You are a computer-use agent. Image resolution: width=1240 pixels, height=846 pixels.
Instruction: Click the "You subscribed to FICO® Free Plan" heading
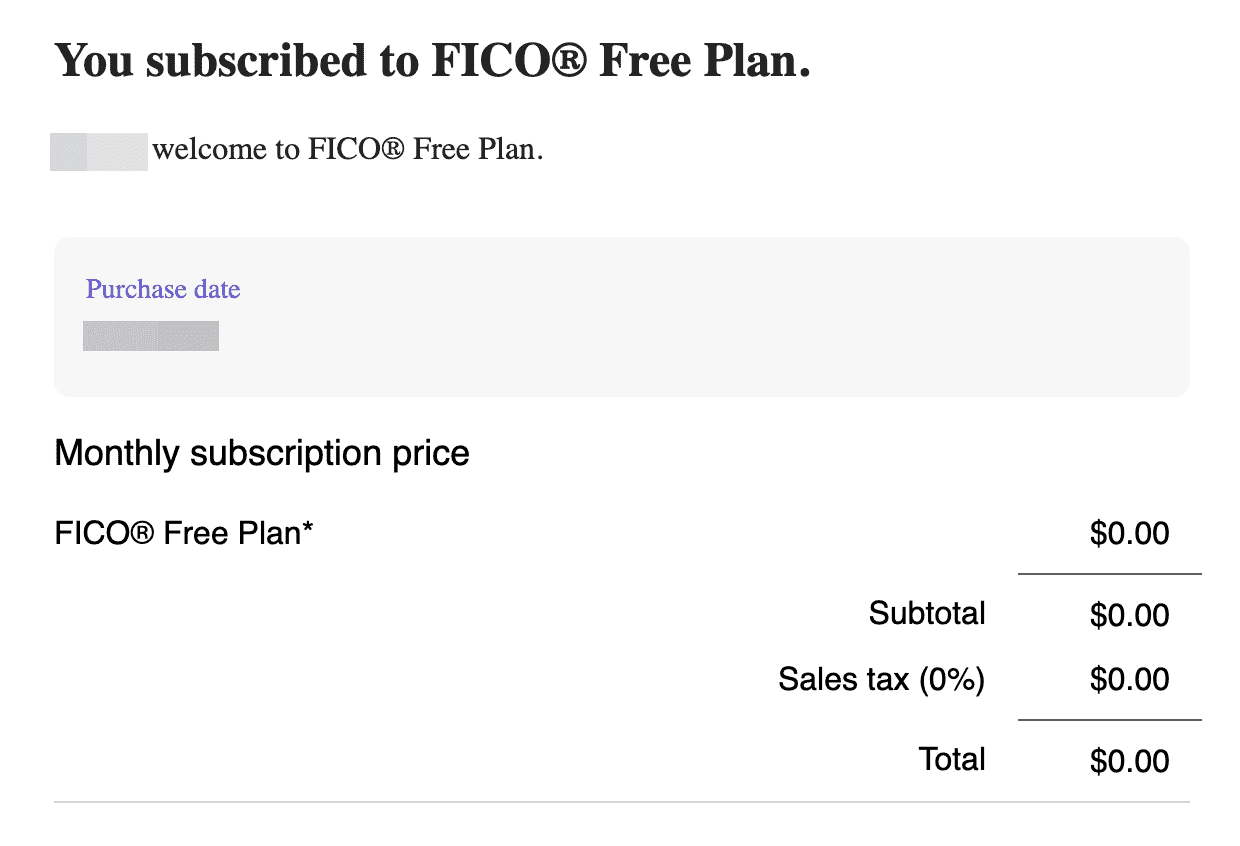point(432,61)
